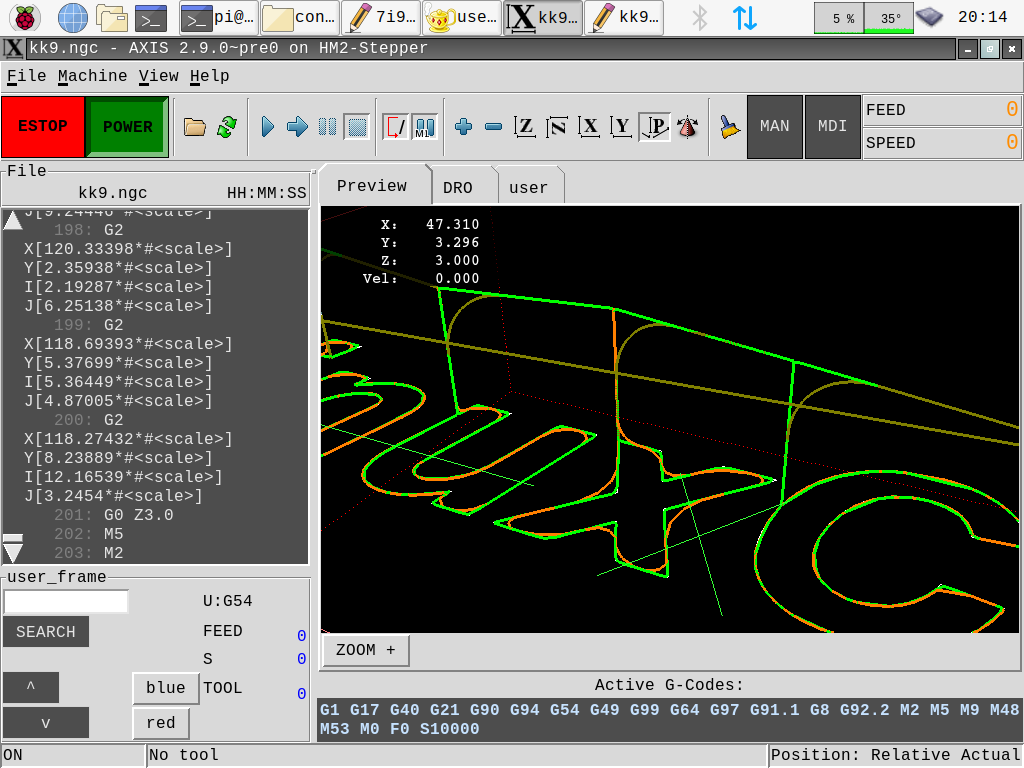Viewport: 1024px width, 768px height.
Task: Switch to Z top view icon
Action: pos(525,127)
